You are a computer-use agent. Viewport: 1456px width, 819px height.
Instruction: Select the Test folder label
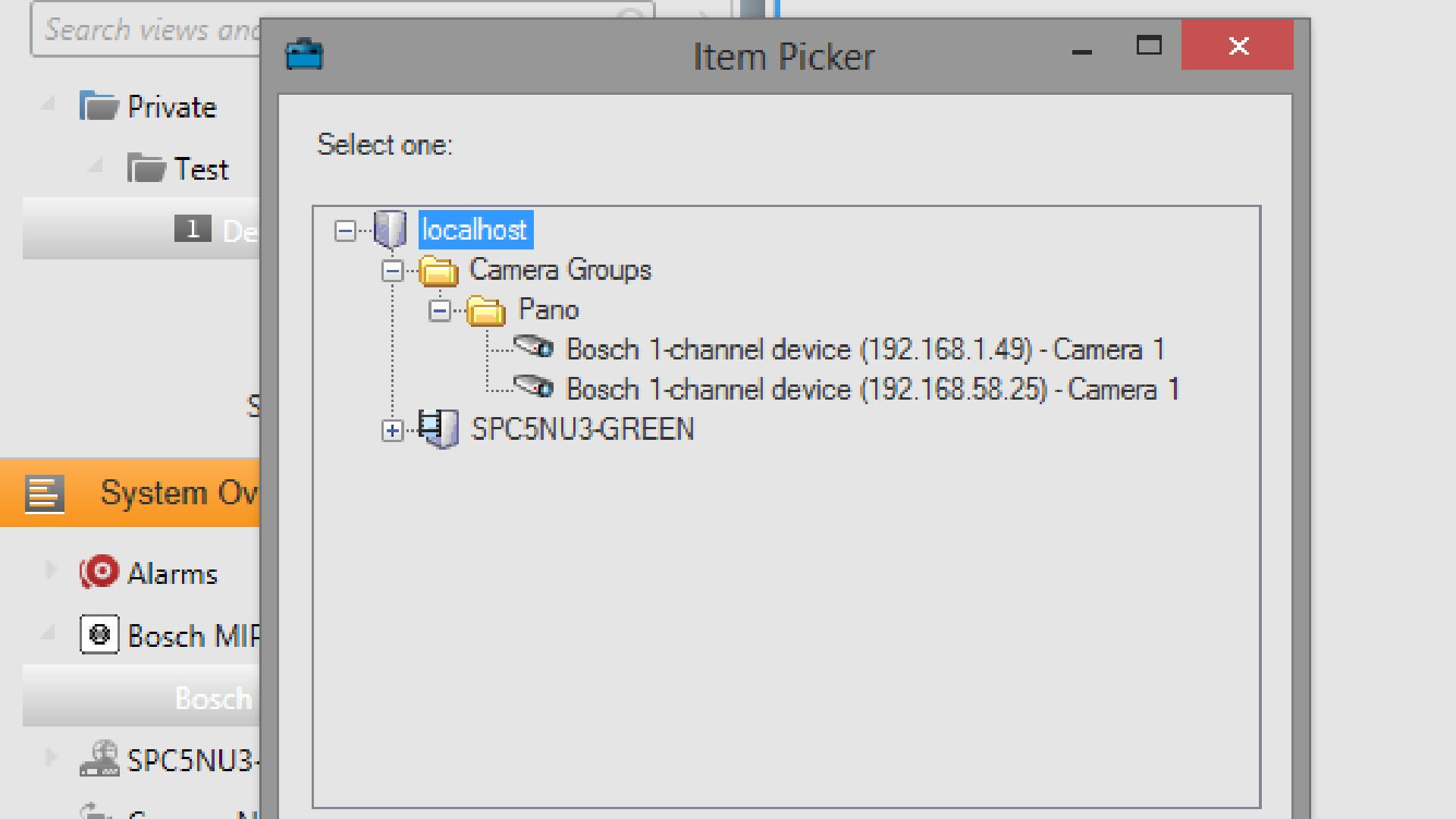coord(201,169)
